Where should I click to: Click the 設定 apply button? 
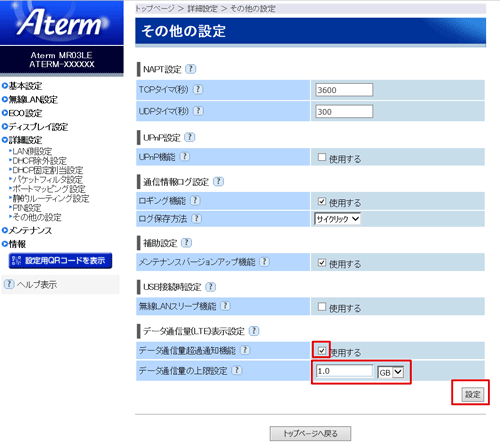pos(472,394)
